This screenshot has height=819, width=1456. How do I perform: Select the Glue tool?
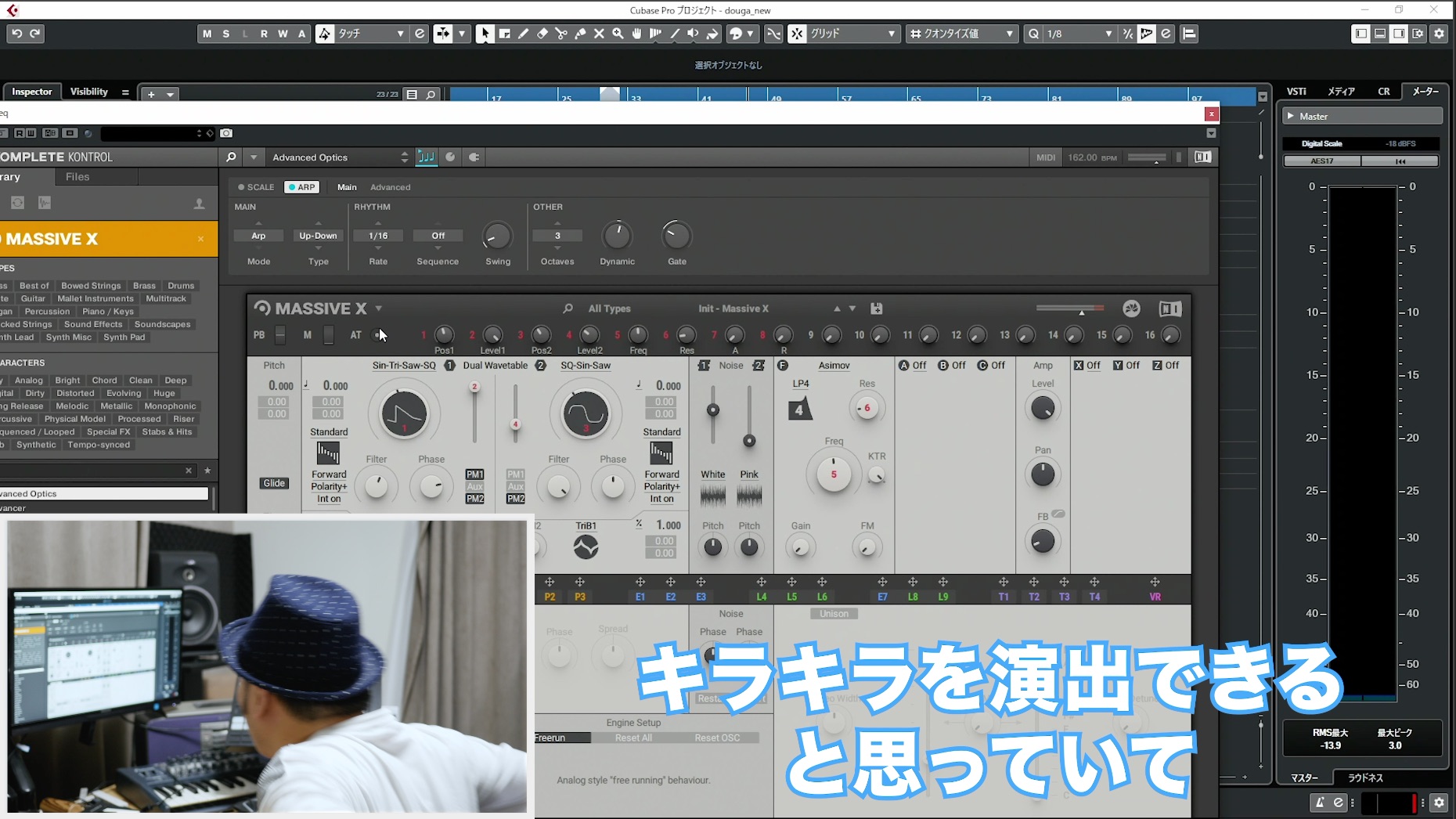tap(580, 34)
